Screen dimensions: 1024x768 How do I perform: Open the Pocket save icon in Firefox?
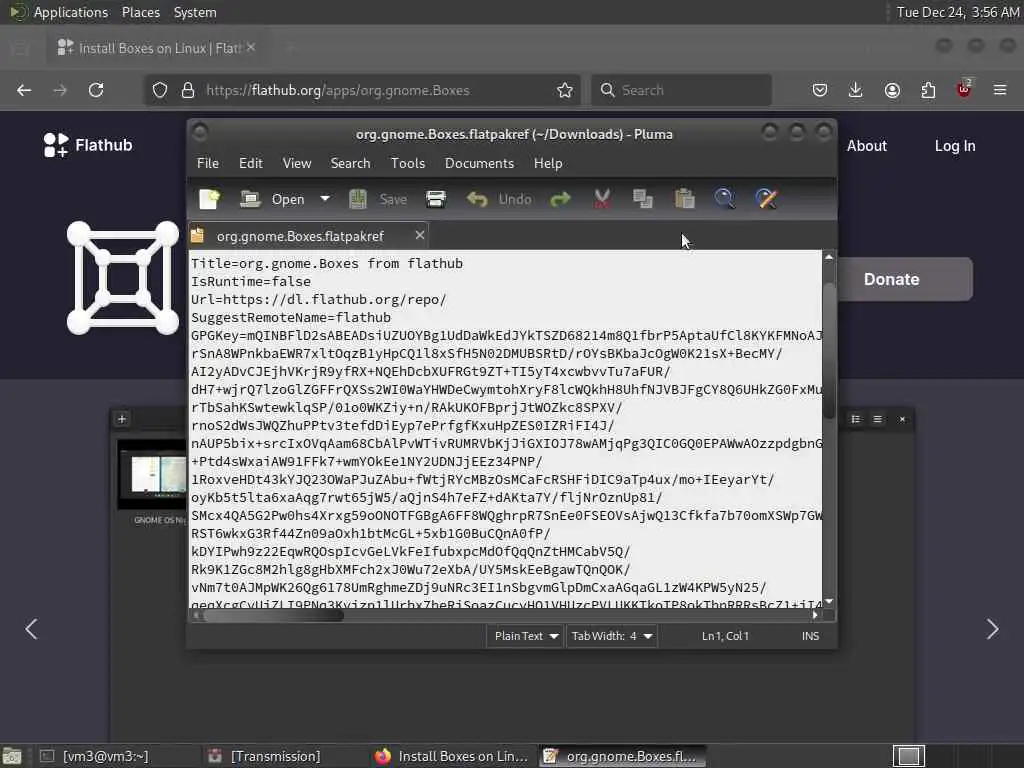click(x=820, y=90)
